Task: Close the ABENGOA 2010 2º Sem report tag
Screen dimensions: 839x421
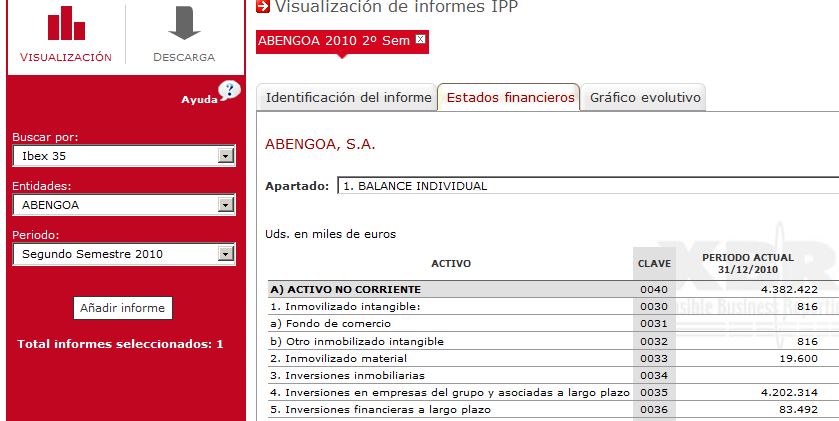Action: [x=421, y=39]
